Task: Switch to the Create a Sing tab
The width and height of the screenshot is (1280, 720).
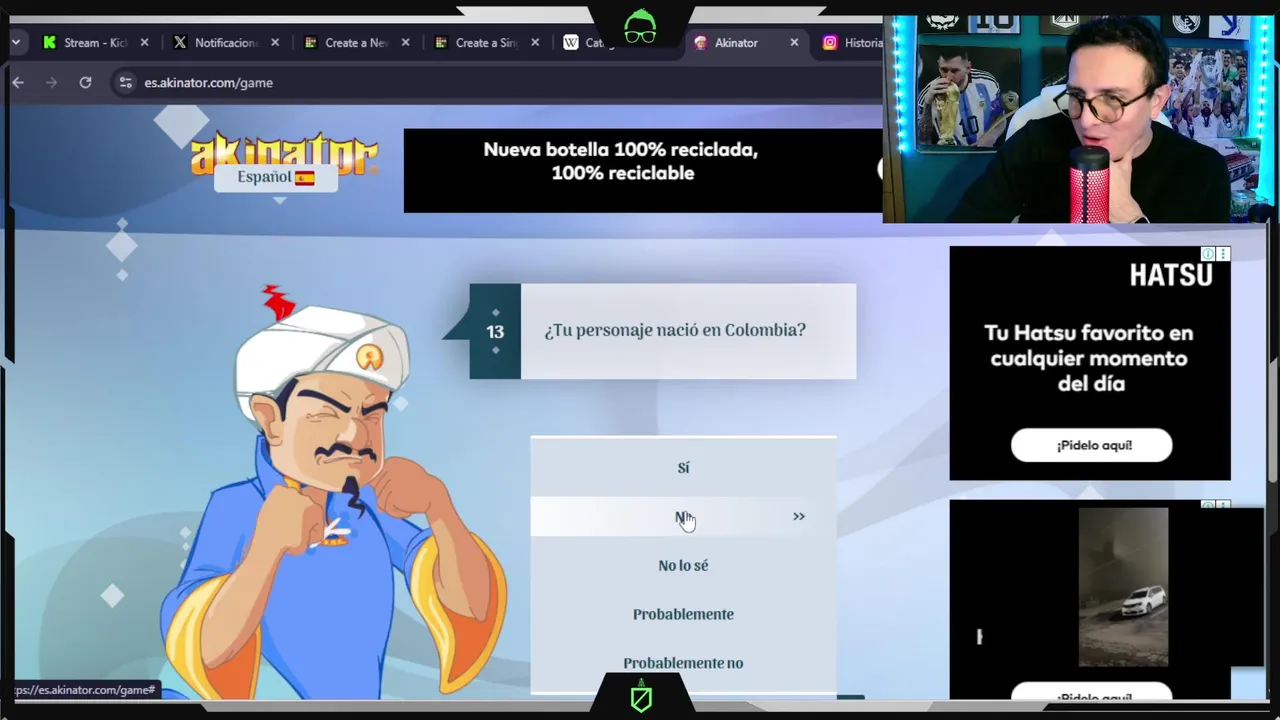Action: pos(487,42)
